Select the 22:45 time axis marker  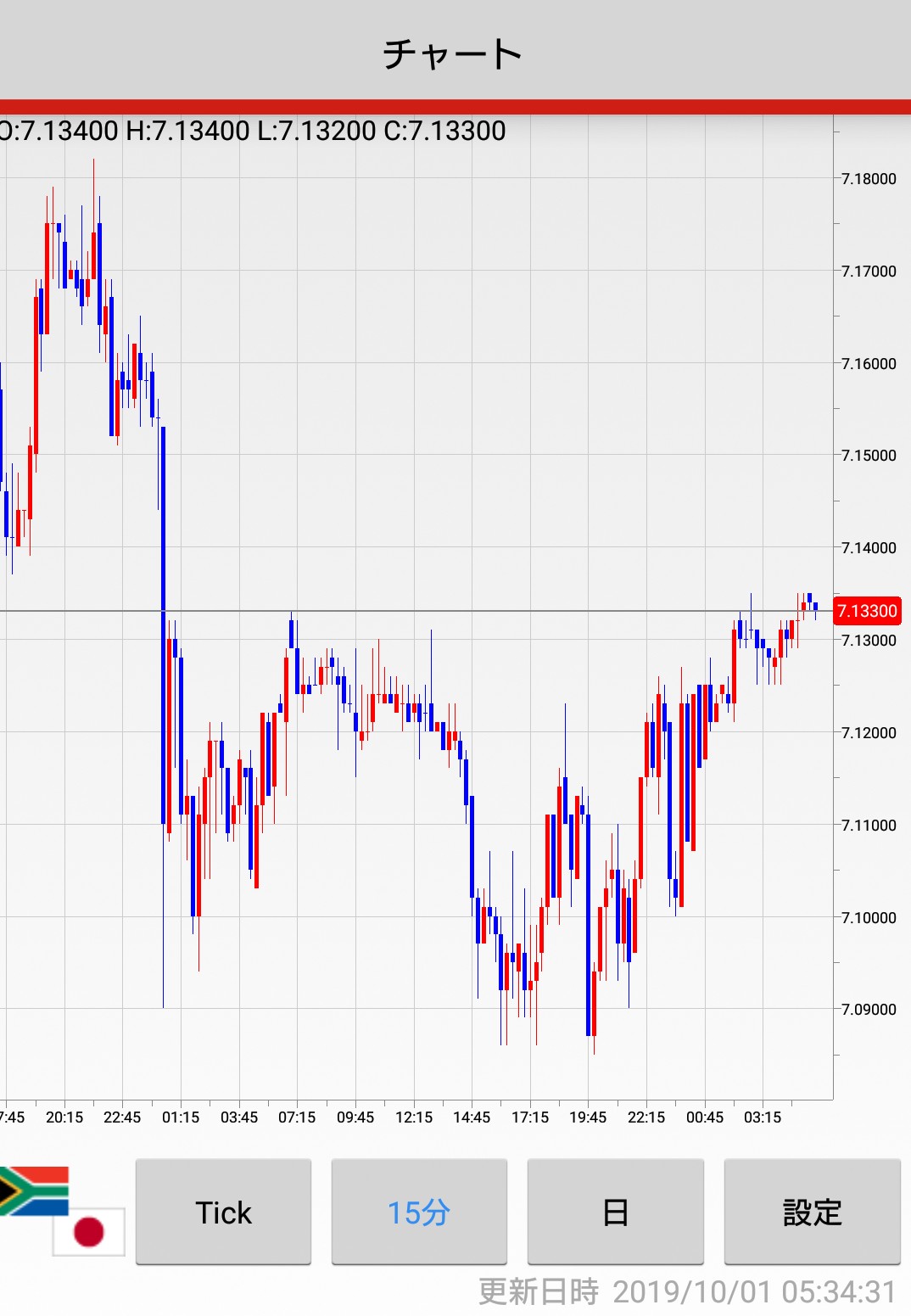point(122,1117)
